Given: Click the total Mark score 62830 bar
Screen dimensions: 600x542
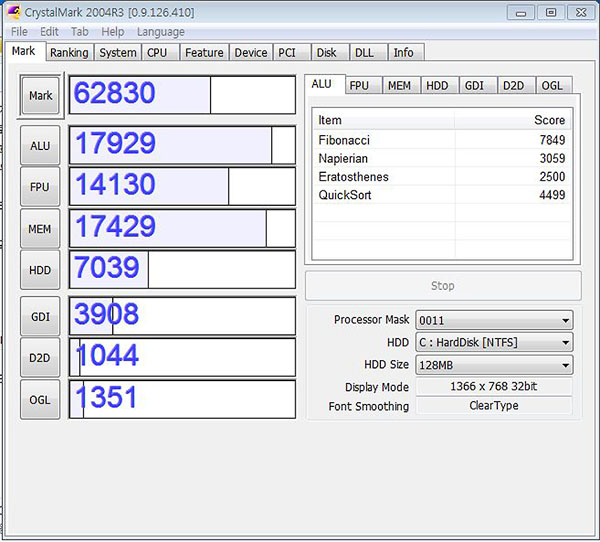Looking at the screenshot, I should click(182, 95).
